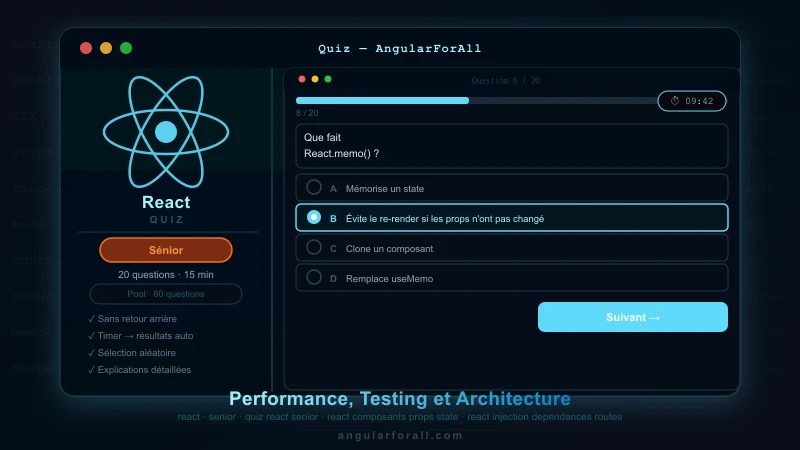Click the yellow minimize dot of outer window
The height and width of the screenshot is (450, 800).
(106, 48)
